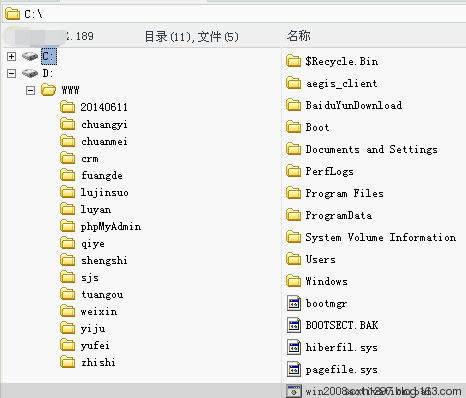
Task: Select Documents and Settings entry
Action: tap(372, 149)
